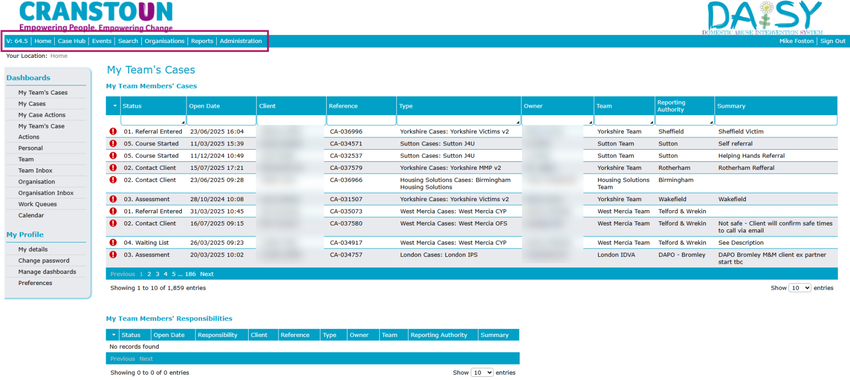This screenshot has width=850, height=380.
Task: Click red warning icon on London IPS row
Action: click(113, 255)
